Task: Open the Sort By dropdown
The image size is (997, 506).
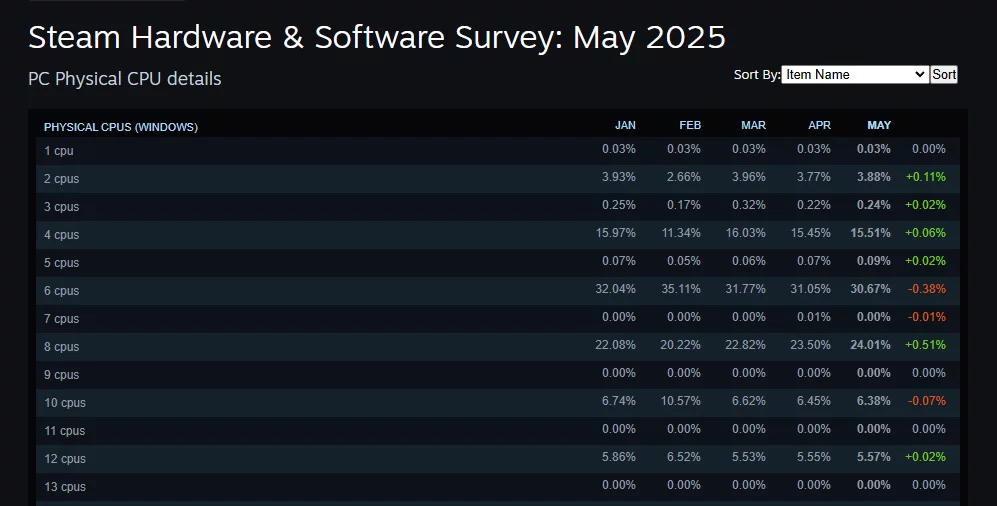Action: click(x=855, y=74)
